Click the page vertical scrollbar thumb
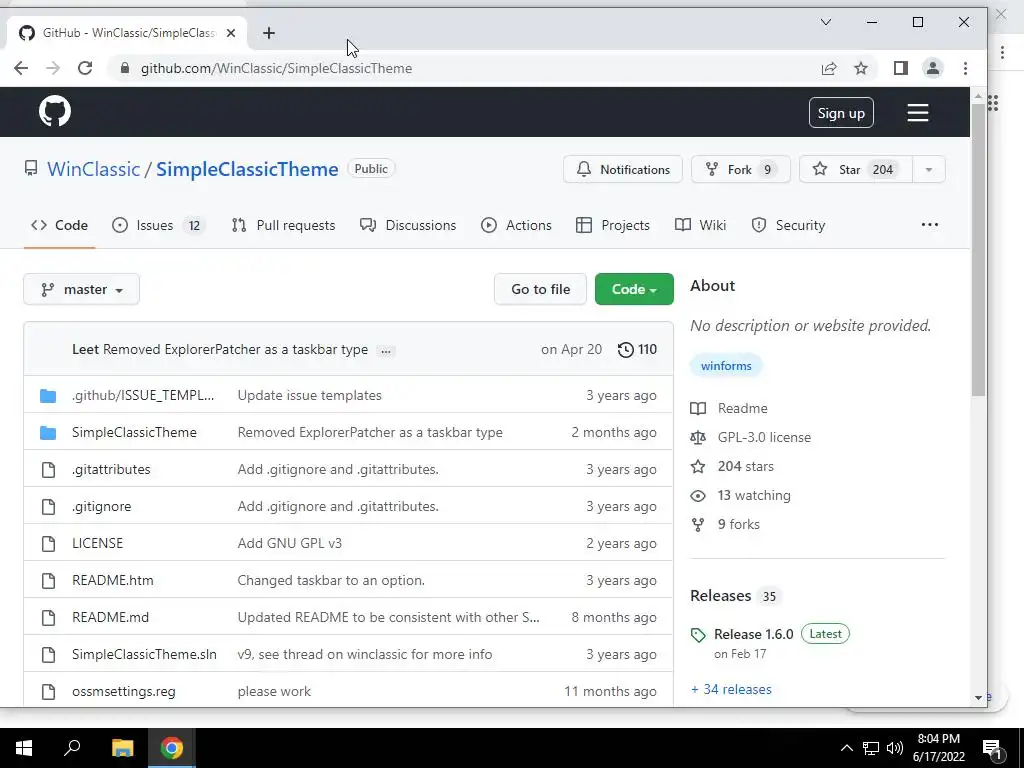 (x=978, y=249)
